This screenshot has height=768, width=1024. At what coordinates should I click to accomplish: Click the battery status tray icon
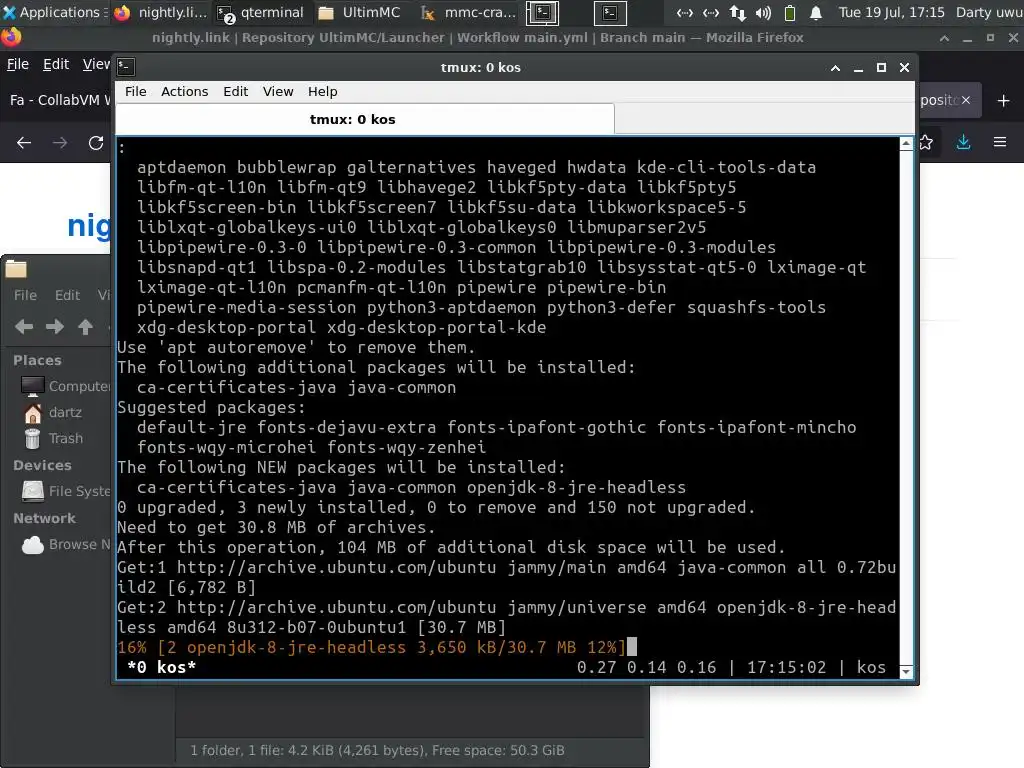[x=790, y=12]
